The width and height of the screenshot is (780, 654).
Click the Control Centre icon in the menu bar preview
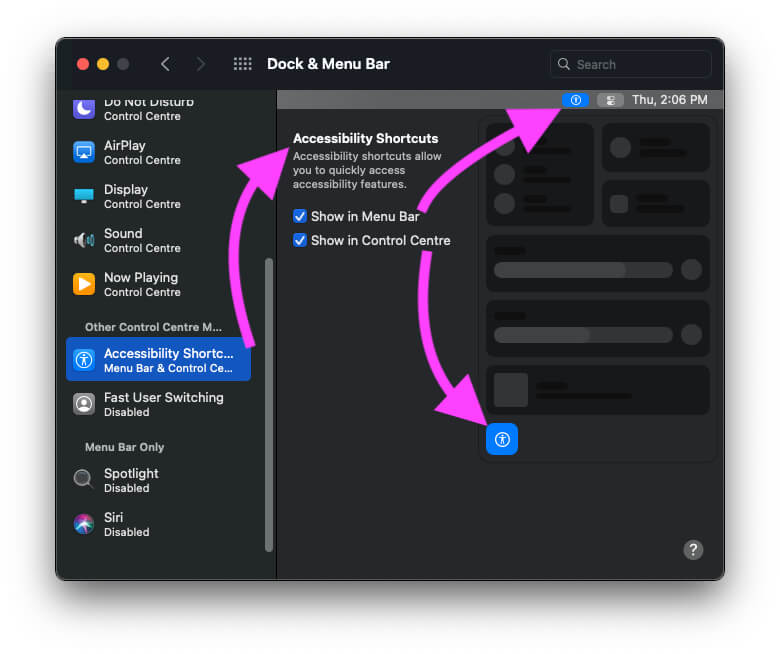610,100
